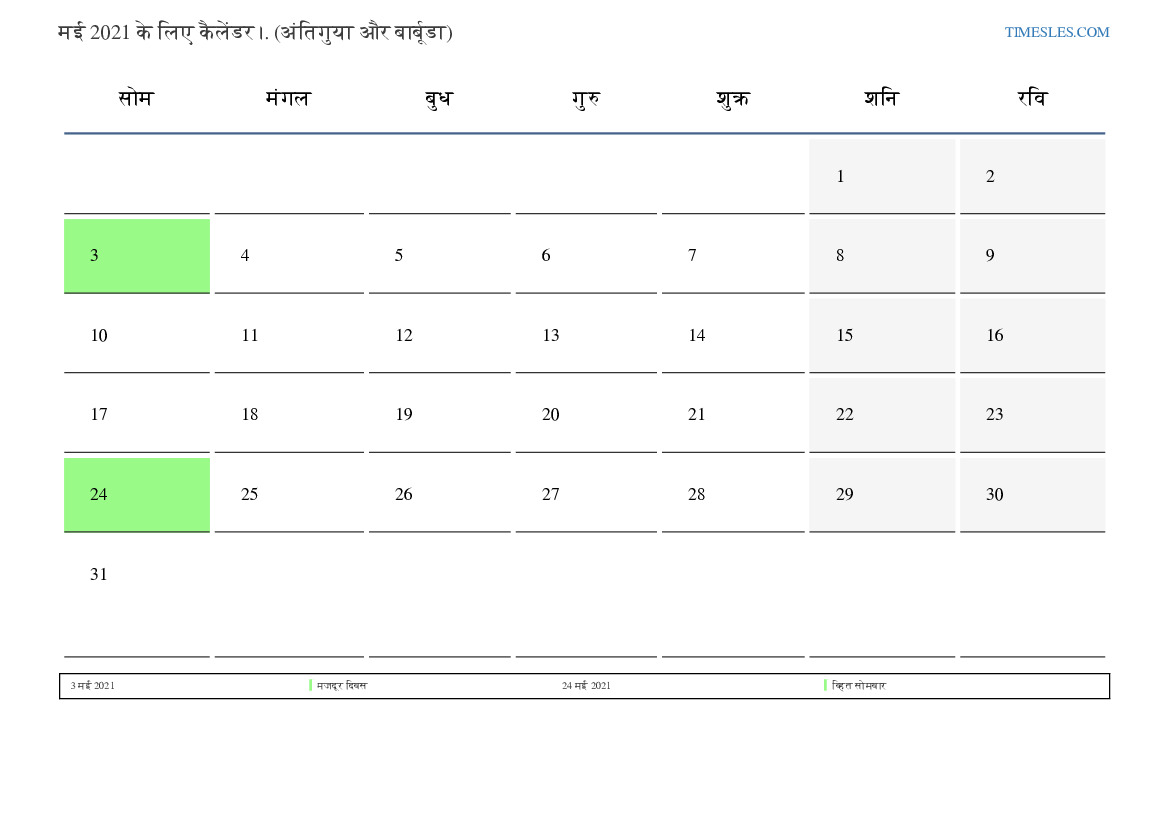Select the बुध column header
This screenshot has width=1169, height=827.
[x=438, y=99]
